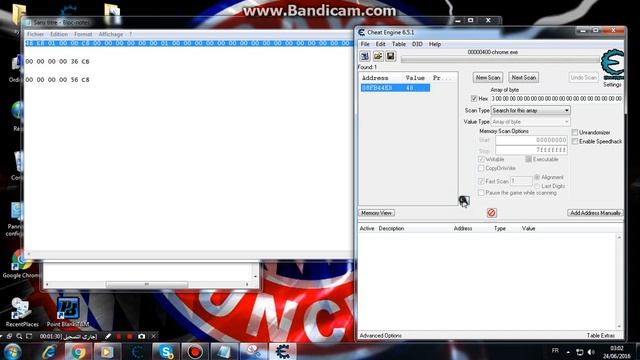Open Advanced Options
640x360 pixels.
[x=380, y=336]
